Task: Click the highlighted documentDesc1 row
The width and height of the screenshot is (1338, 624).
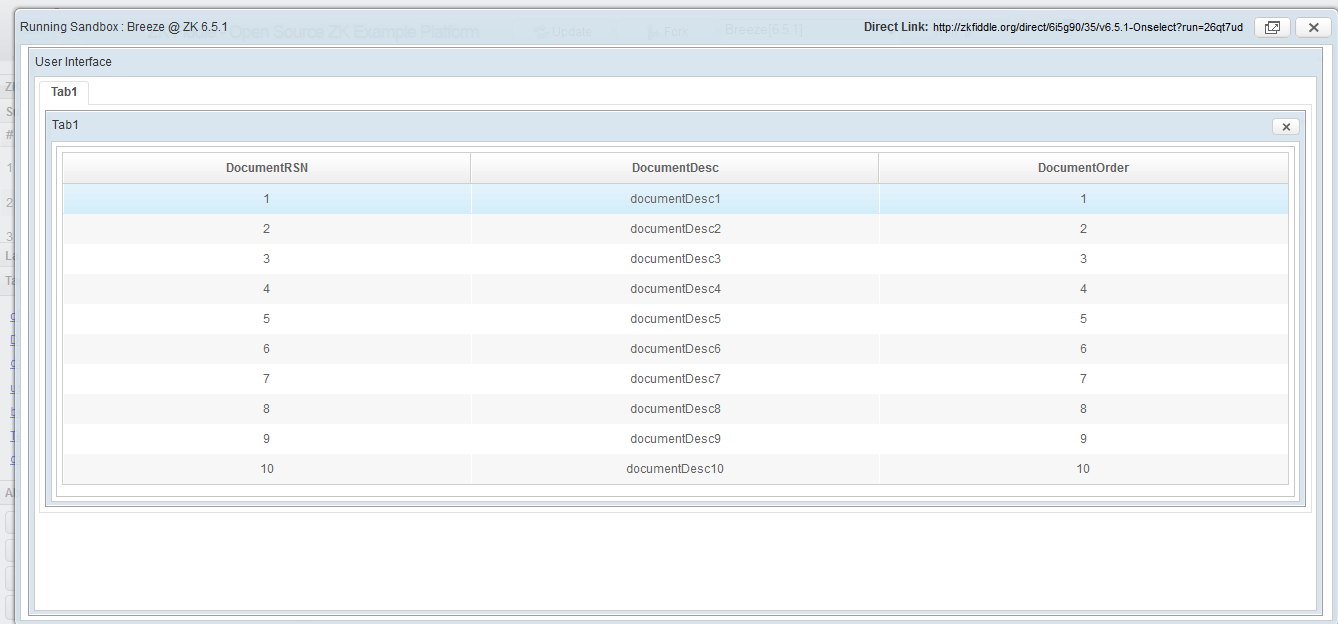Action: 674,198
